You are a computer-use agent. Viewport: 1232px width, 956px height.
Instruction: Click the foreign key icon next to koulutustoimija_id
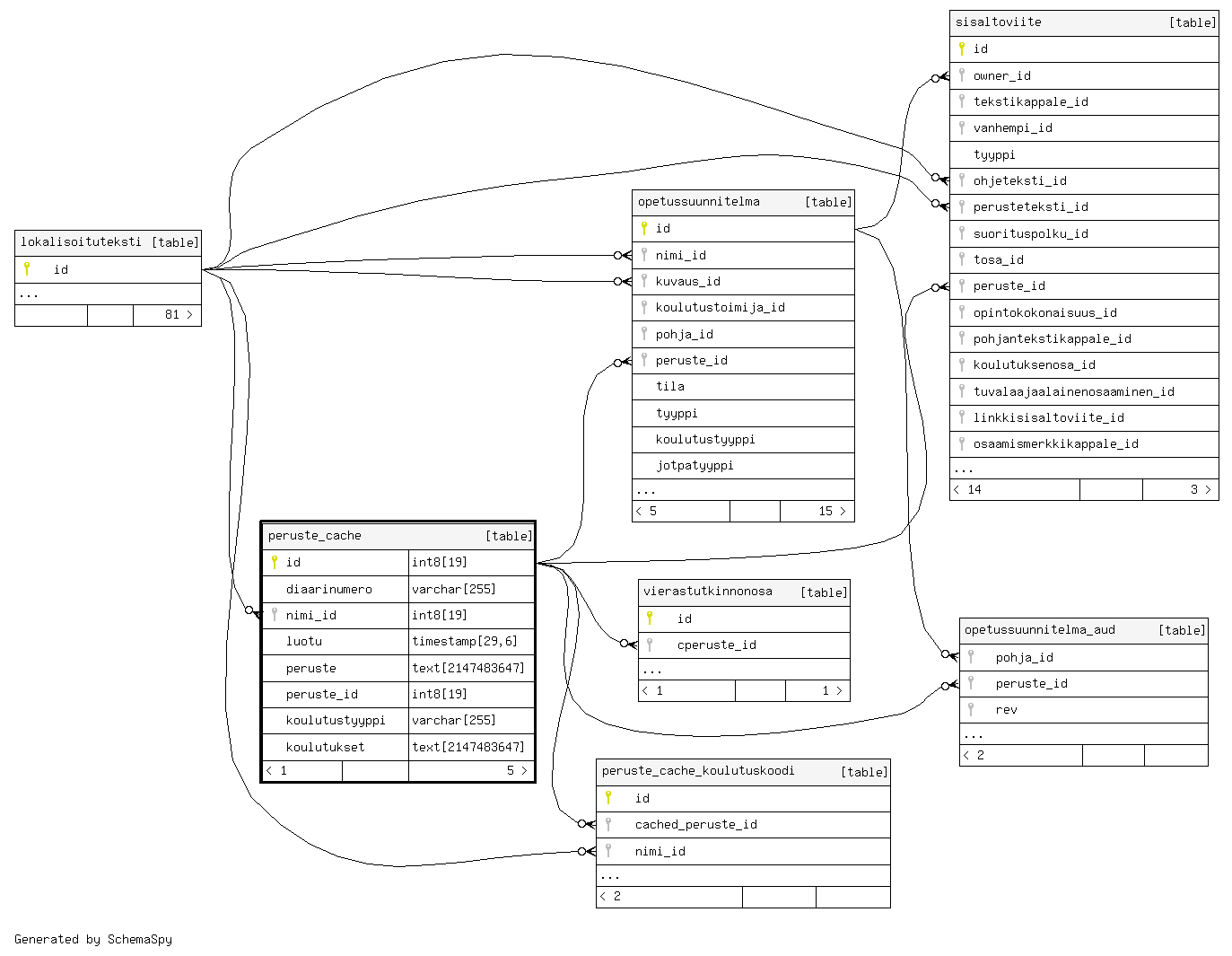[644, 307]
